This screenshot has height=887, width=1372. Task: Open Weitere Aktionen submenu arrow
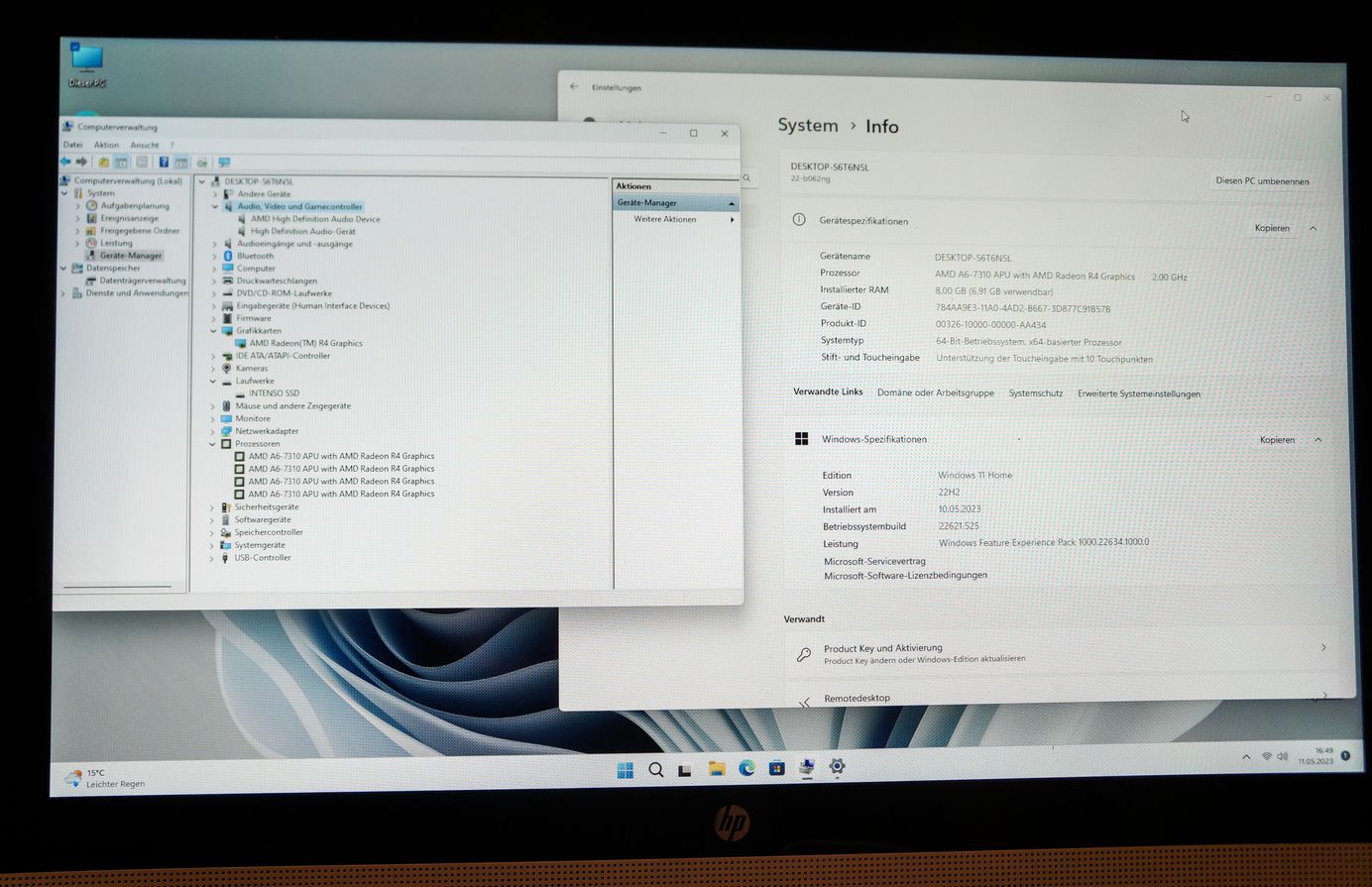pos(732,219)
